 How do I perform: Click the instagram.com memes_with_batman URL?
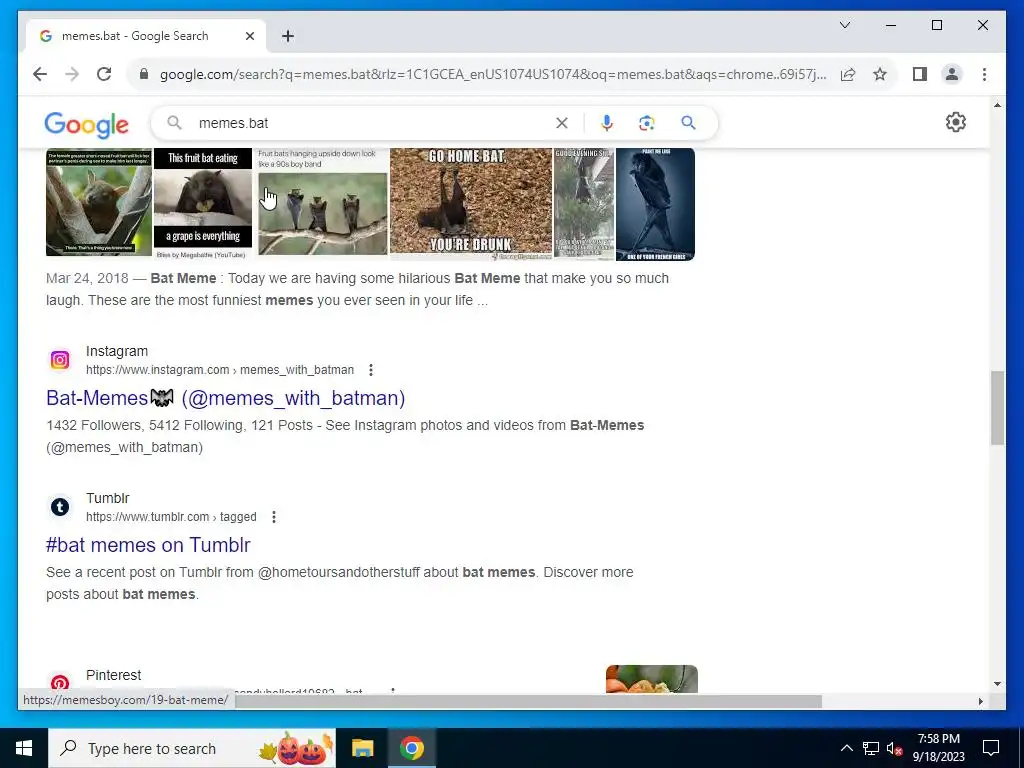pyautogui.click(x=220, y=370)
